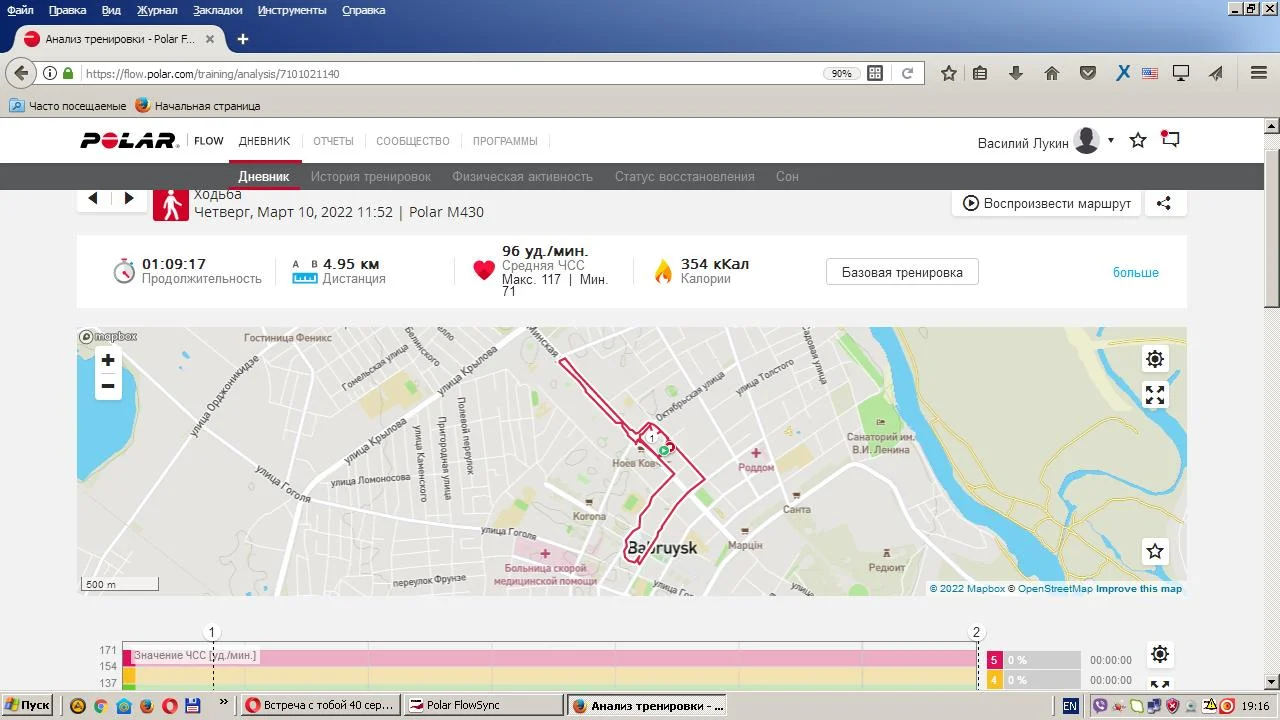Screen dimensions: 1280x720
Task: Zoom out the map with minus button
Action: click(108, 387)
